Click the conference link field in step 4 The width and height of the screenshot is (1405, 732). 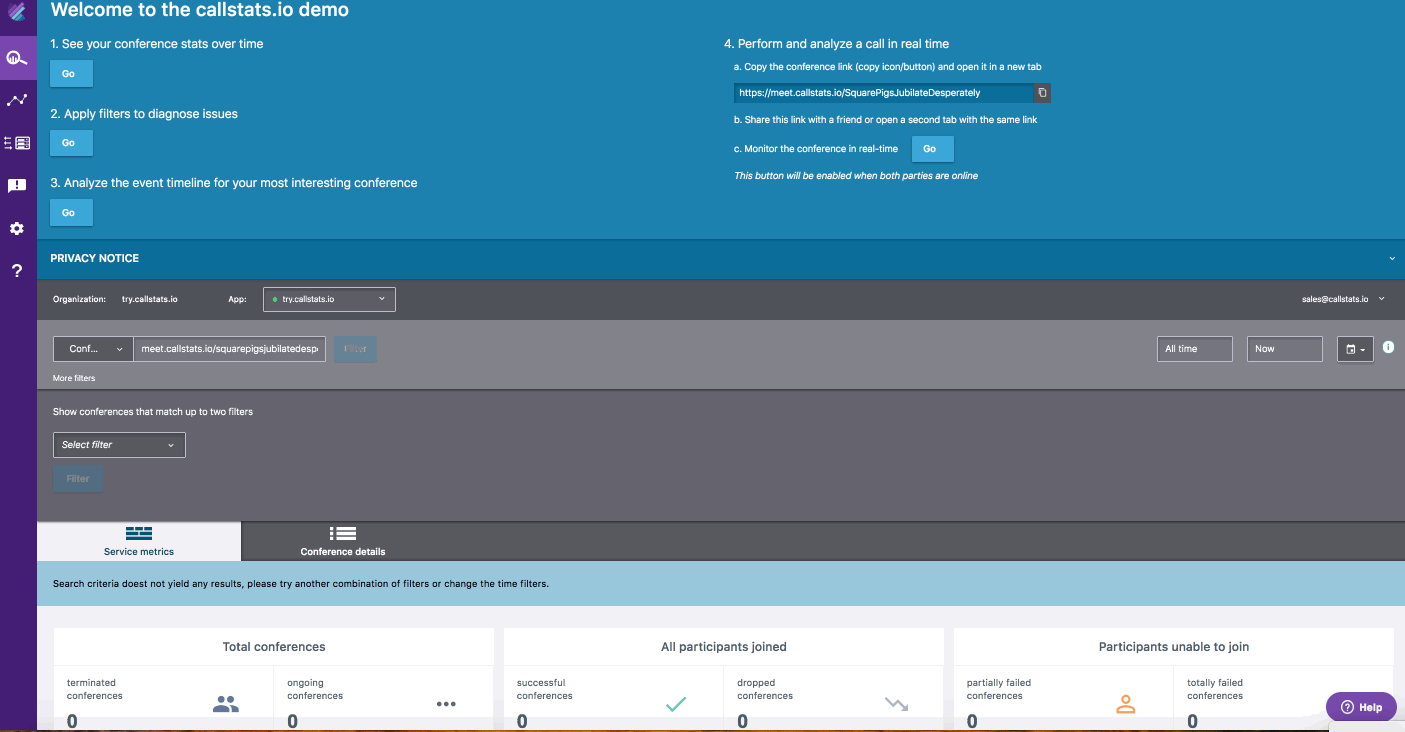[x=883, y=93]
